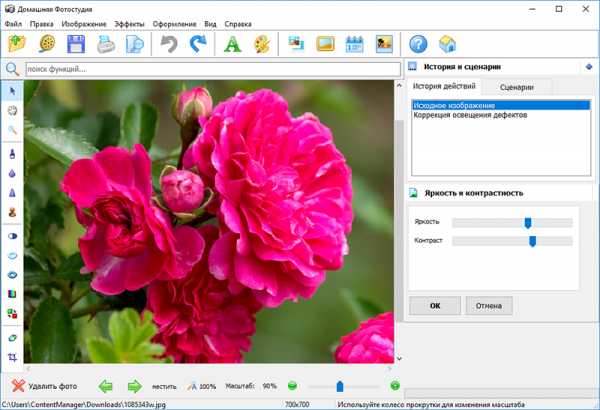Select the stamp clone tool
This screenshot has height=410, width=600.
pos(12,212)
